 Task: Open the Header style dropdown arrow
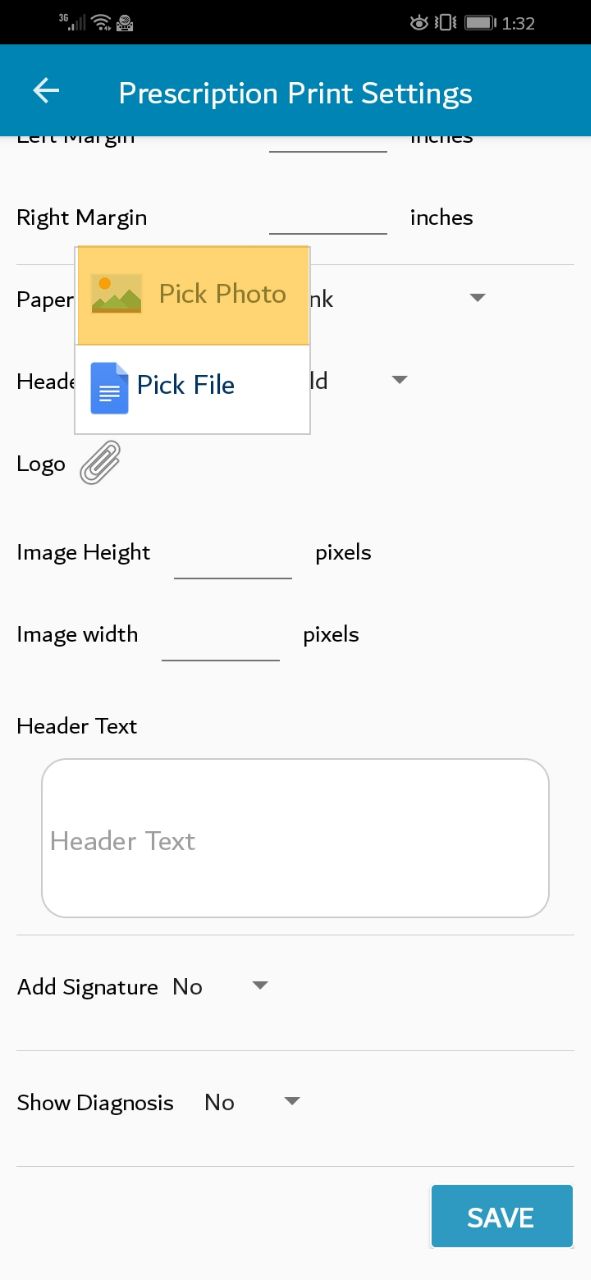pyautogui.click(x=399, y=379)
